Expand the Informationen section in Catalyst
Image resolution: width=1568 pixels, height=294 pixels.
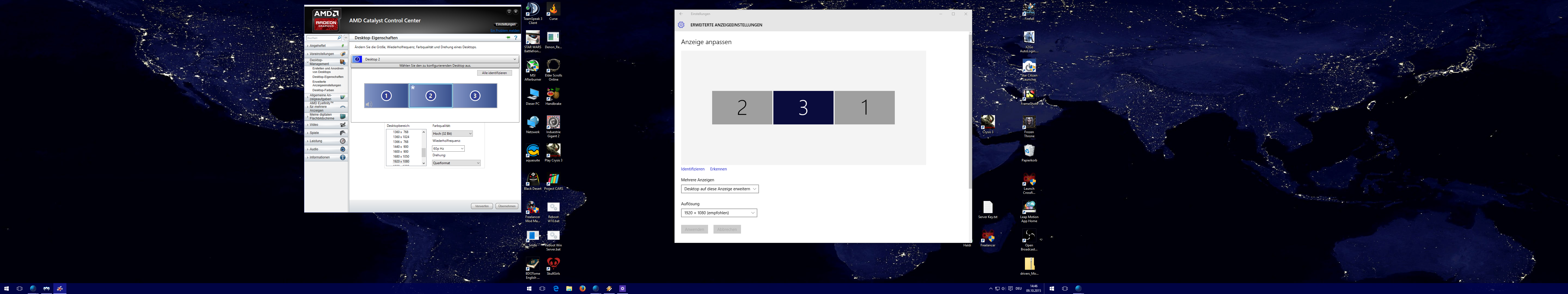point(326,158)
